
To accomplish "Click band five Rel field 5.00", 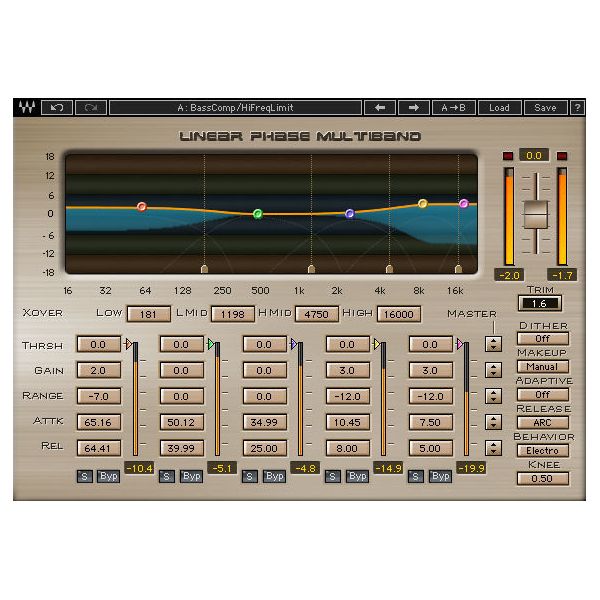I will coord(431,448).
